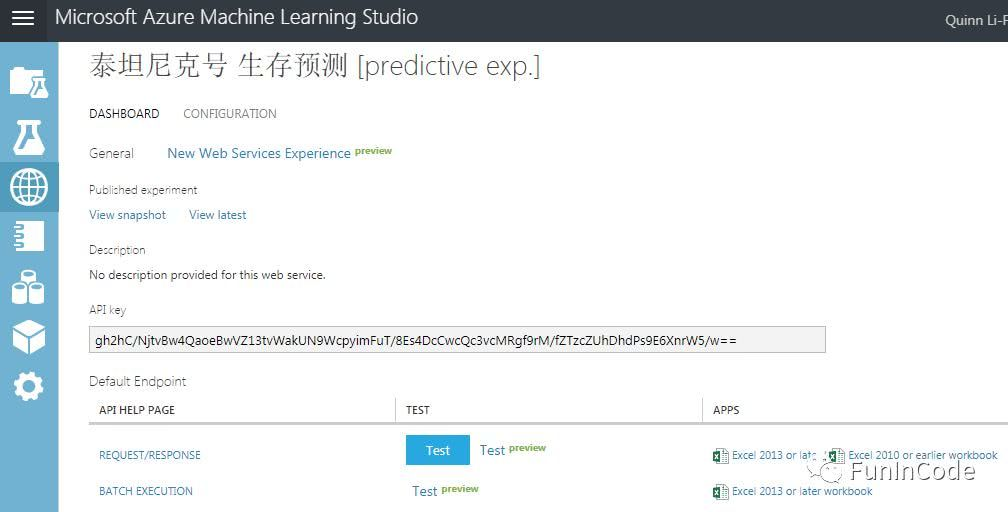The width and height of the screenshot is (1008, 512).
Task: Download Excel 2010 or earlier workbook
Action: coord(922,455)
